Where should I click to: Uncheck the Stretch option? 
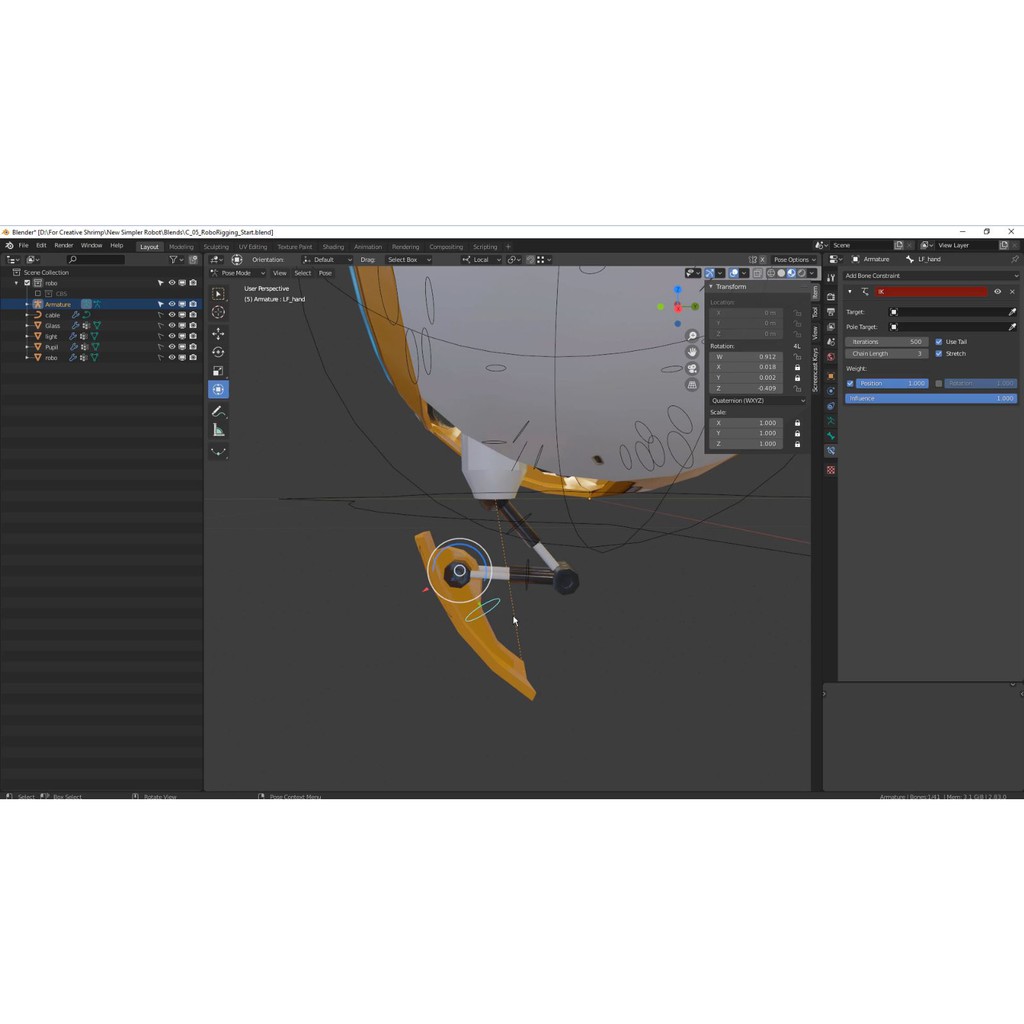[939, 354]
